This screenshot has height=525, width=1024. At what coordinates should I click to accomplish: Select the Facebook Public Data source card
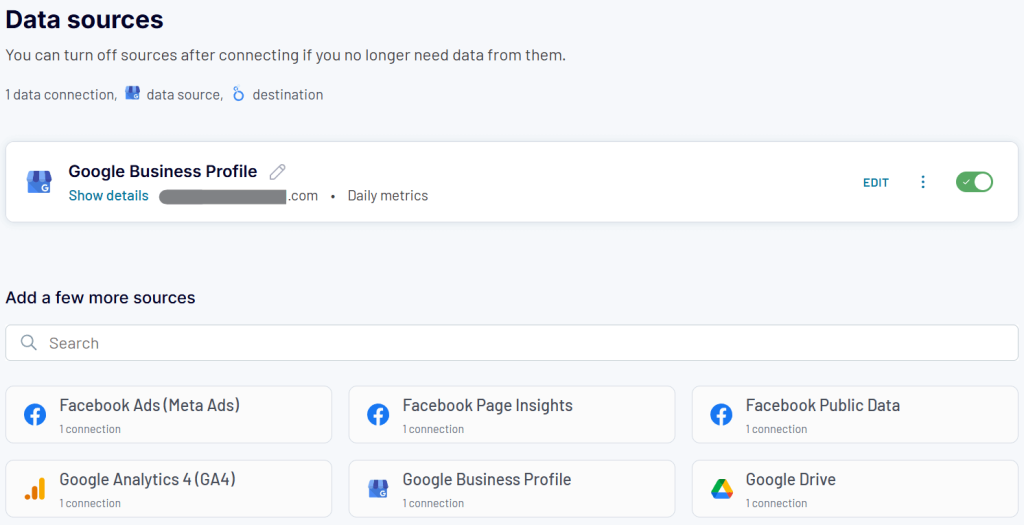855,415
